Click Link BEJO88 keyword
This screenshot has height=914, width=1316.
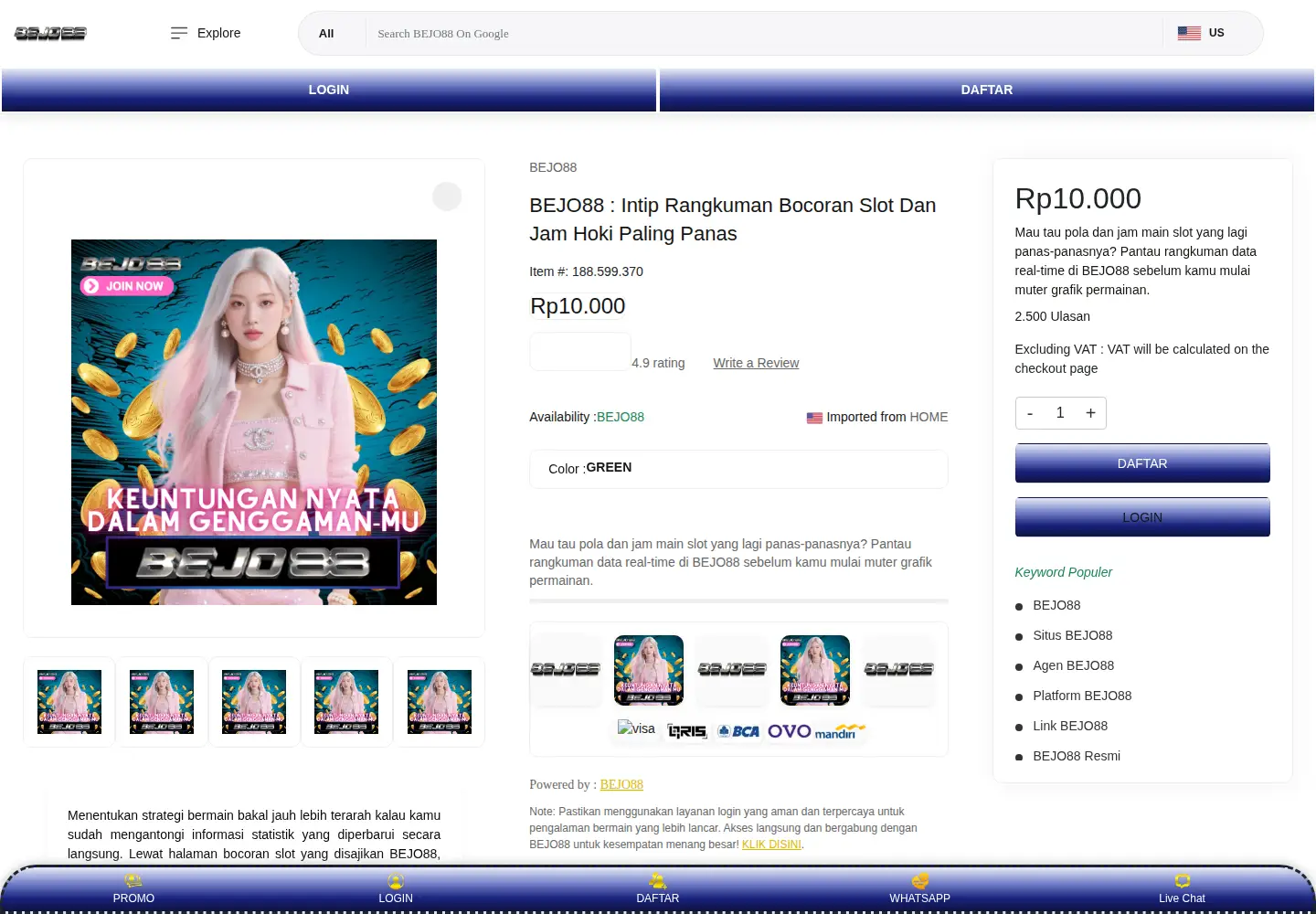pyautogui.click(x=1070, y=726)
